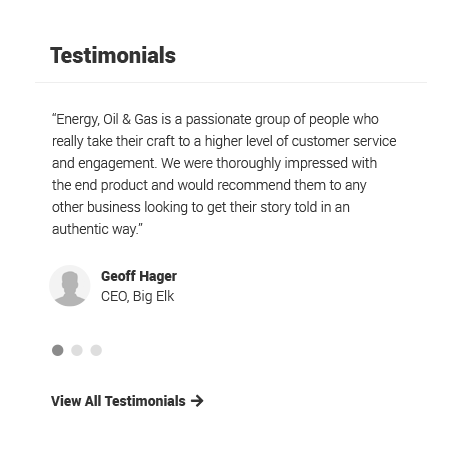Click the Geoff Hager name text
Viewport: 460px width, 460px height.
(x=139, y=276)
